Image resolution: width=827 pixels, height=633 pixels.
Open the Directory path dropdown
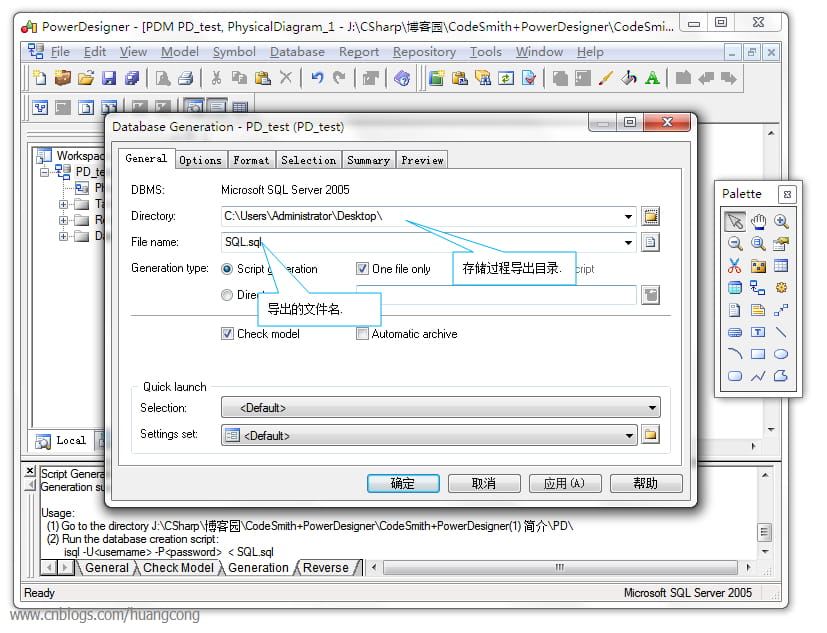pos(628,216)
